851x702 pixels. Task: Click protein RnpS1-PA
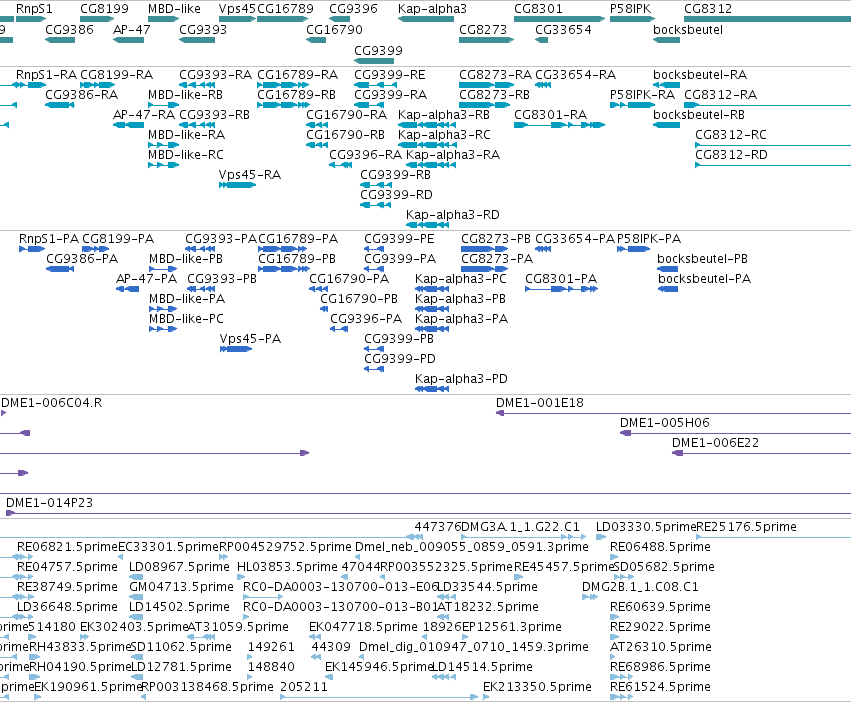click(49, 238)
